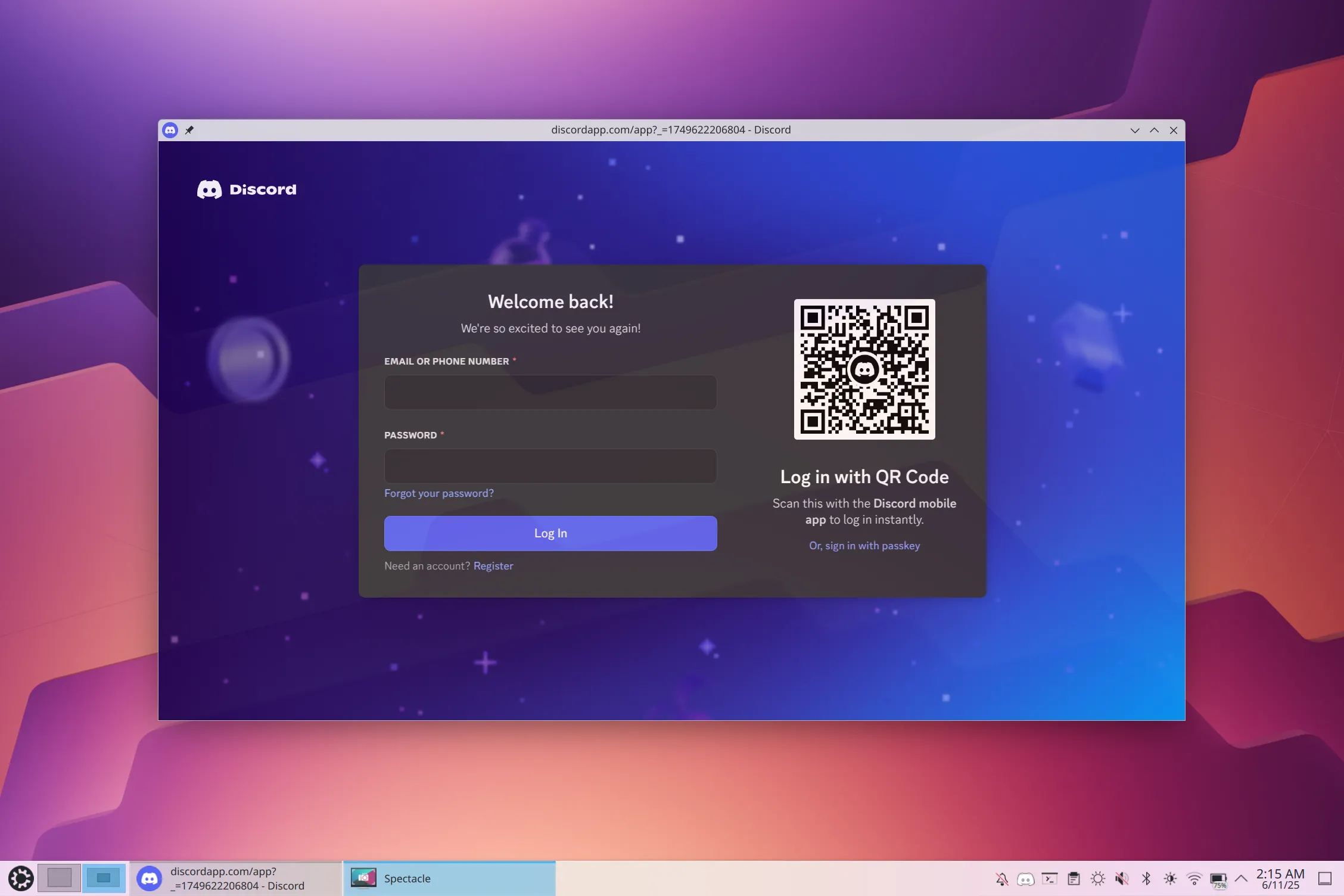This screenshot has height=896, width=1344.
Task: Click the Wi-Fi icon in the system tray
Action: [x=1194, y=878]
